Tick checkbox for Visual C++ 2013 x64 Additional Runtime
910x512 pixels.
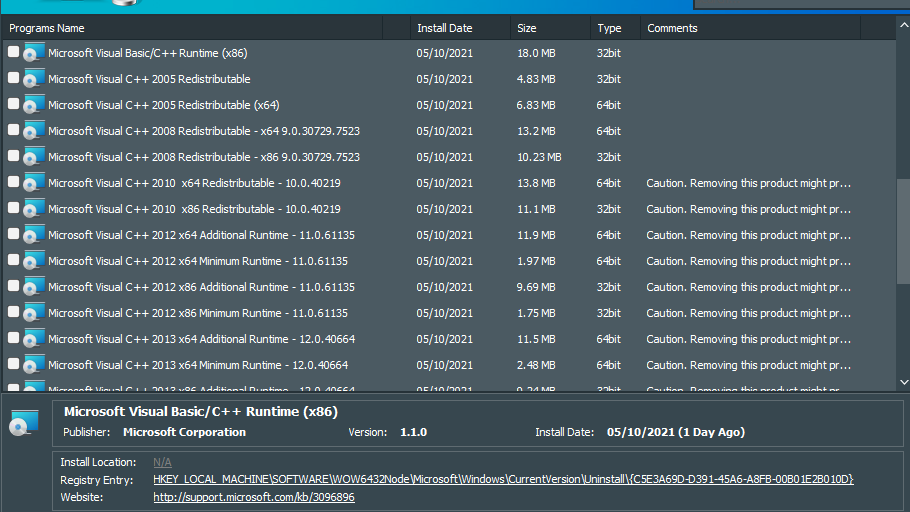click(13, 338)
